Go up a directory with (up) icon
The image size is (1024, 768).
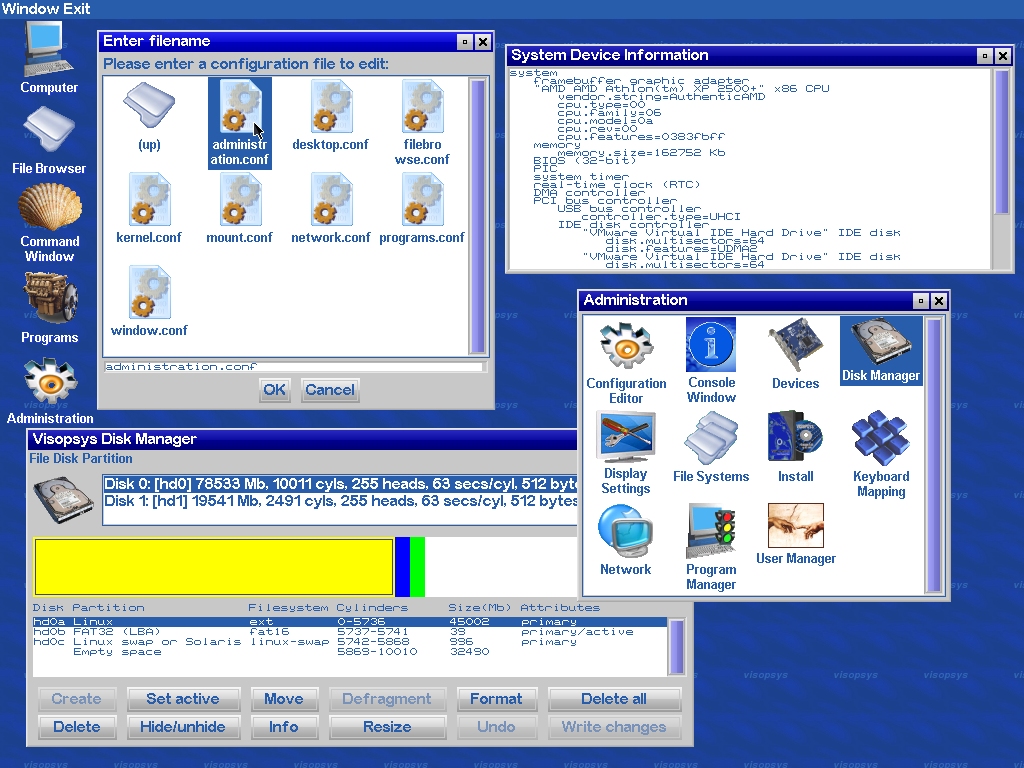coord(149,116)
